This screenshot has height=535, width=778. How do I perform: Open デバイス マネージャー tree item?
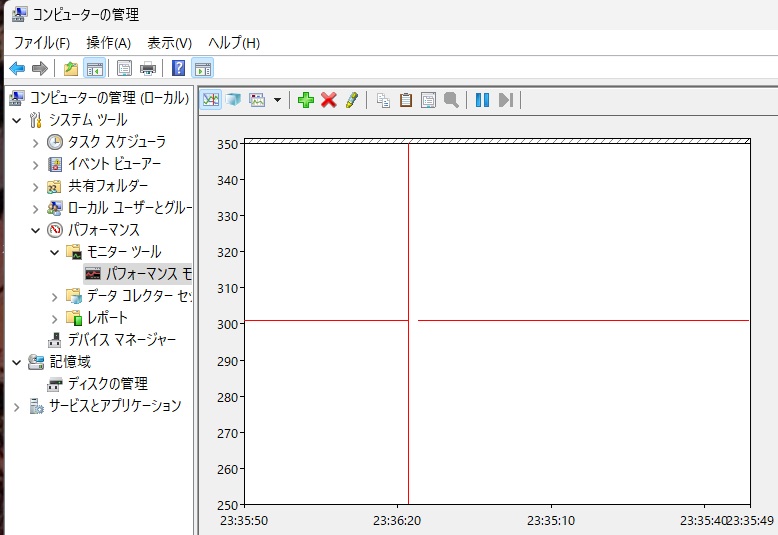pos(122,339)
